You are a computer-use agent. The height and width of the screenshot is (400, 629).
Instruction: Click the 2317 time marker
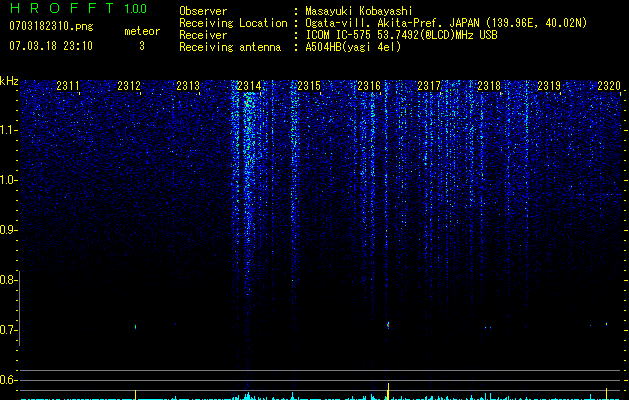click(429, 85)
